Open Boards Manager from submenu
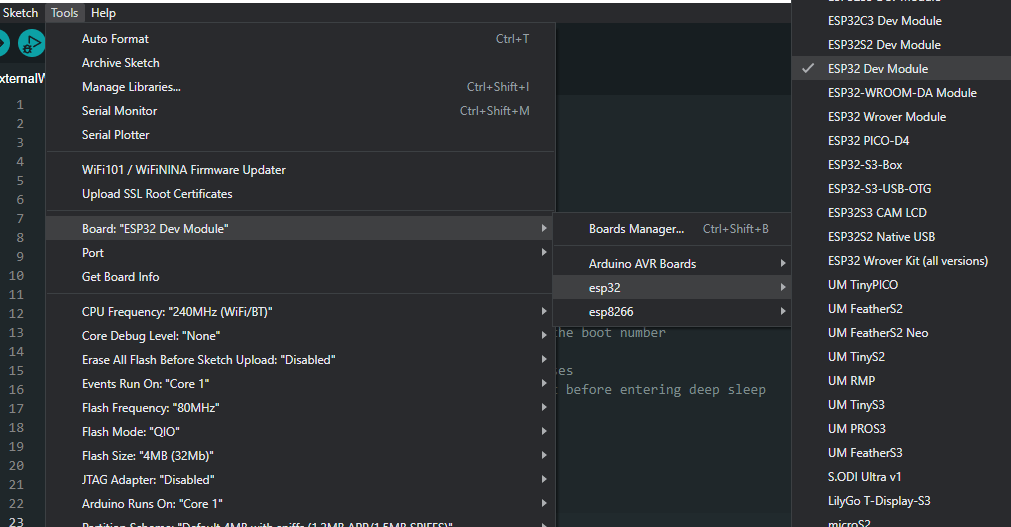1011x527 pixels. 672,229
